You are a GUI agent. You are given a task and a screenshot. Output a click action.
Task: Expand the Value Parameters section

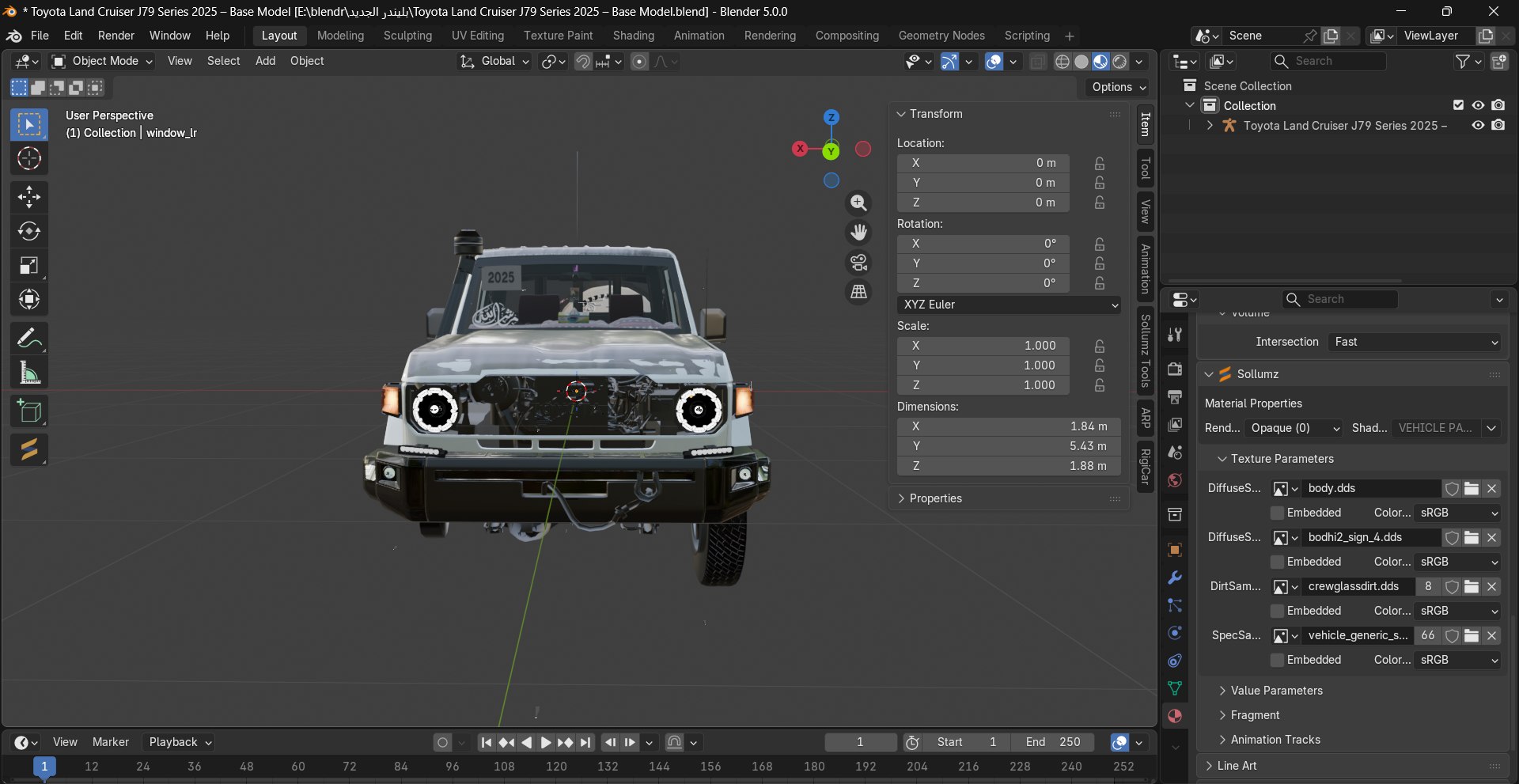click(1276, 691)
